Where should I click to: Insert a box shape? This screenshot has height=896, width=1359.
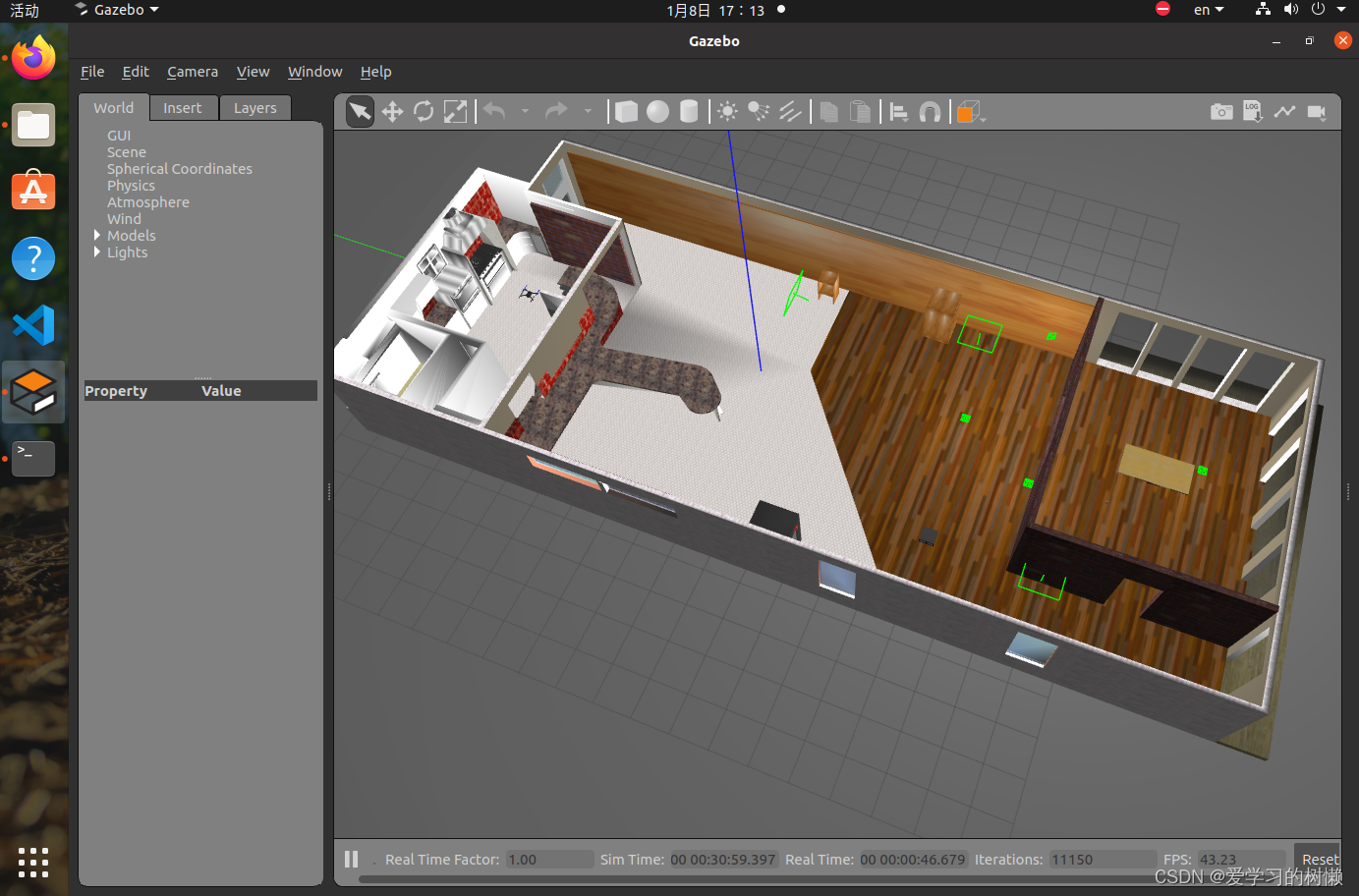[626, 112]
